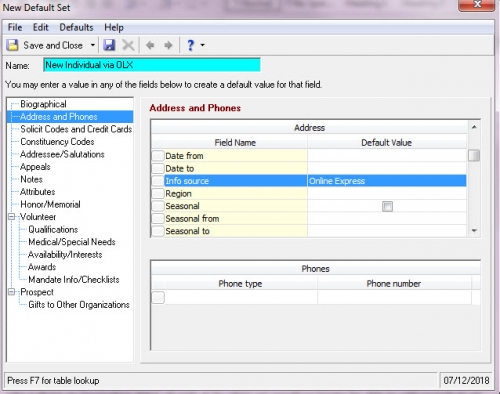Select Medical/Special Needs under Volunteer
Viewport: 500px width, 394px height.
click(72, 242)
